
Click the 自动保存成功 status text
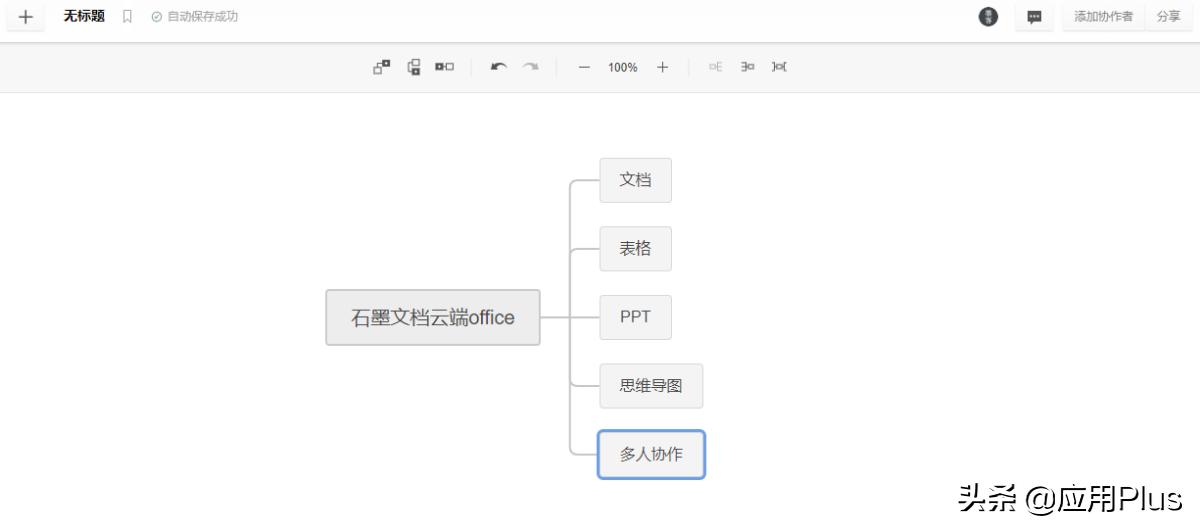click(x=202, y=17)
